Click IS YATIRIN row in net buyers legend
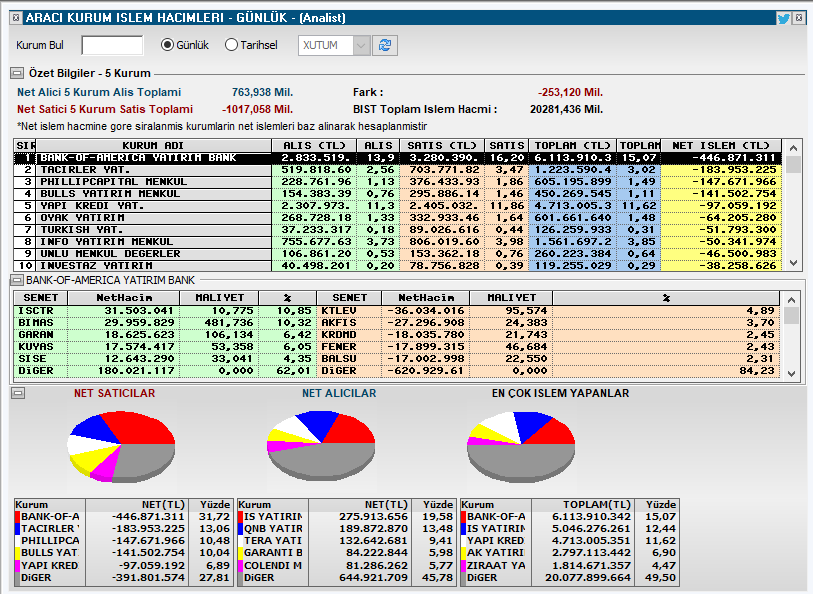 click(346, 517)
